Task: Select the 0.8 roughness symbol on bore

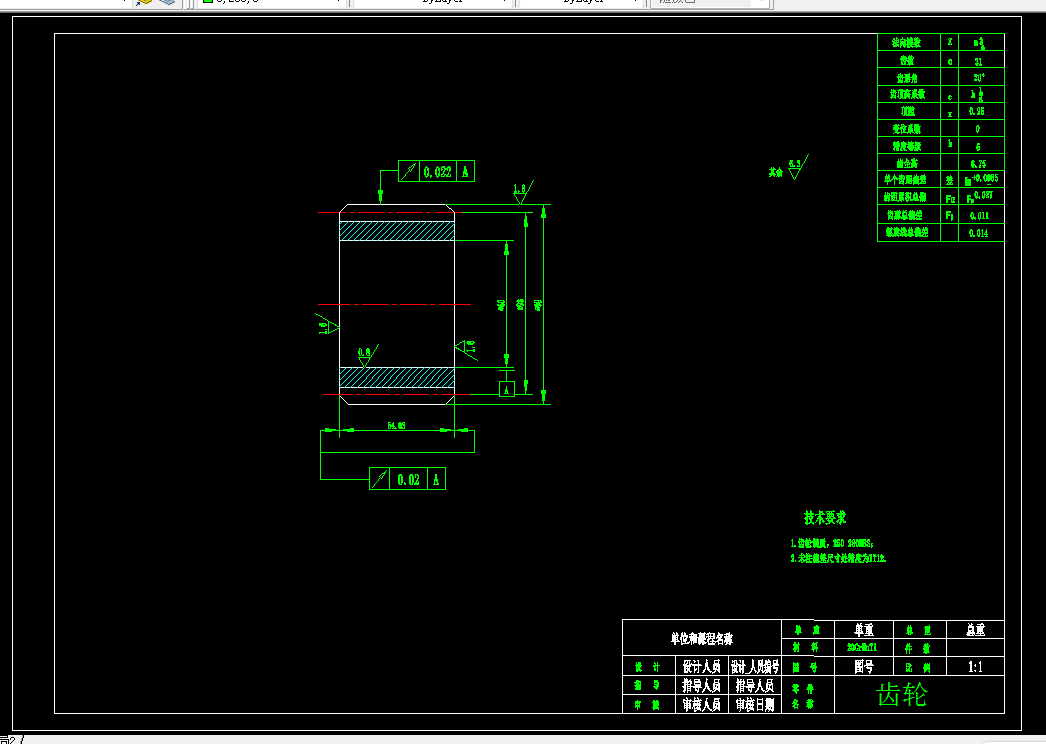Action: coord(368,356)
